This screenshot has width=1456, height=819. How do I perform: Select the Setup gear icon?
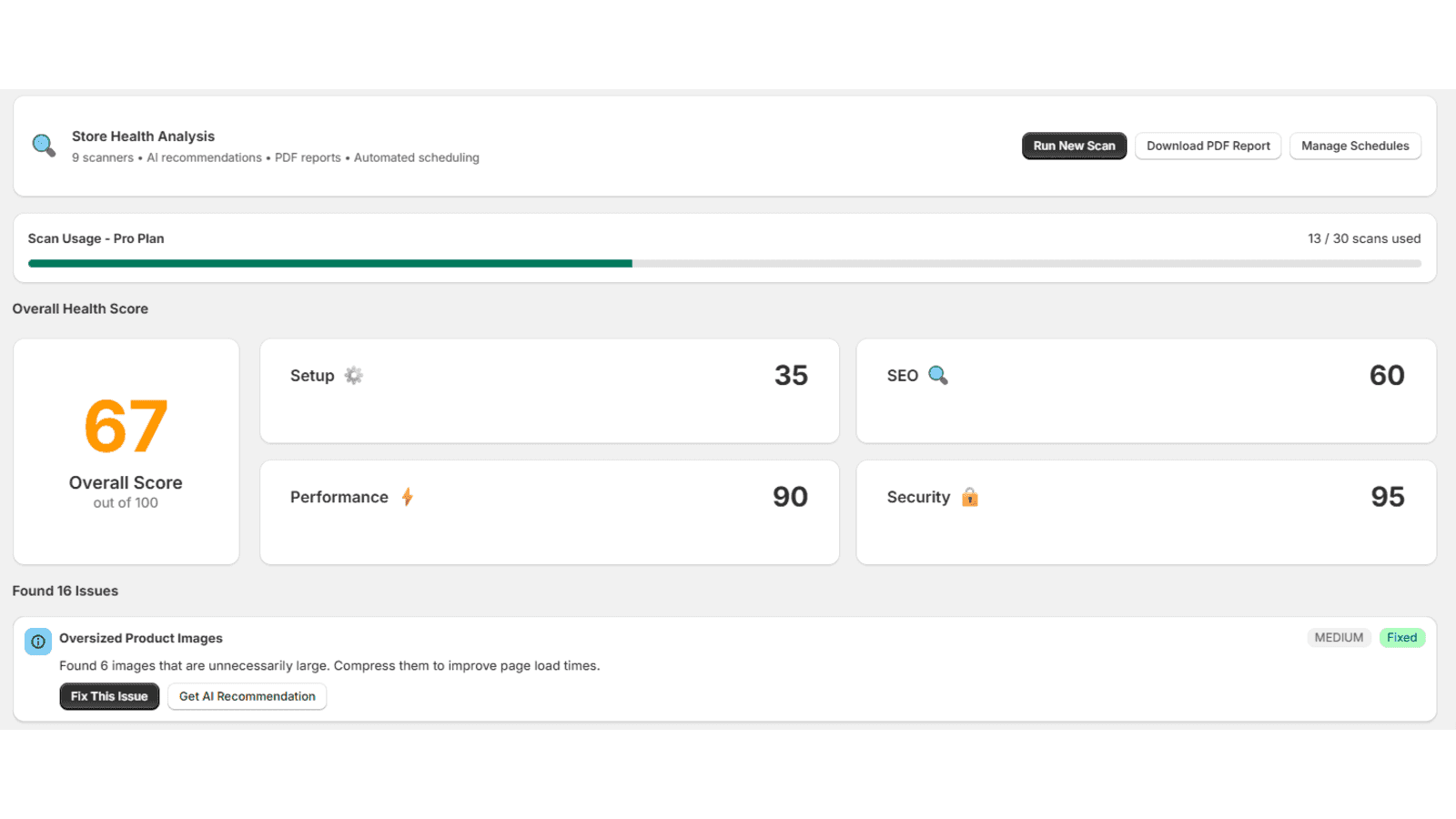tap(354, 375)
